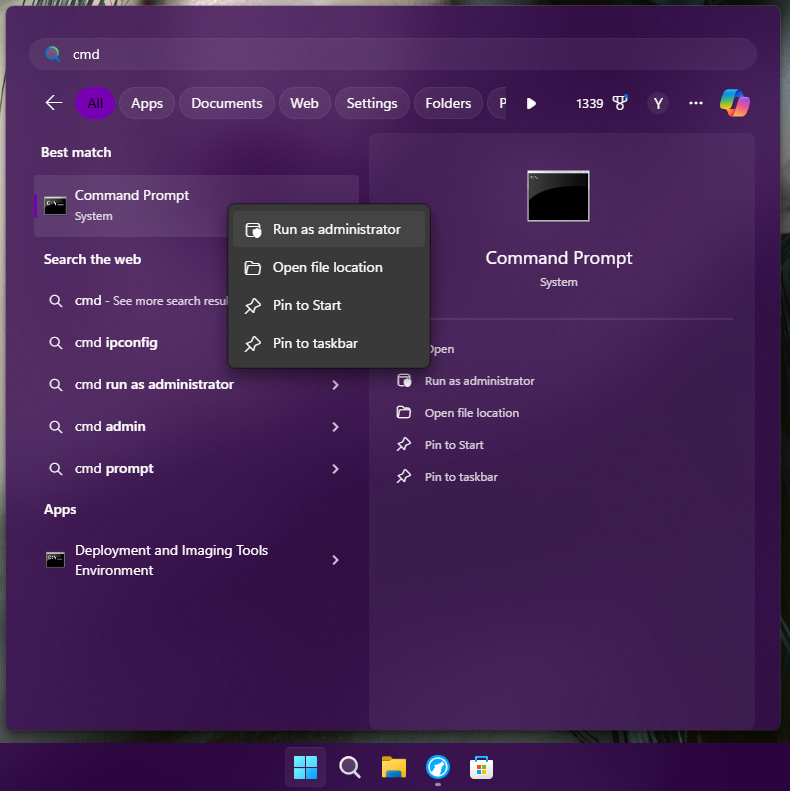Open Windows Start button on taskbar

305,767
